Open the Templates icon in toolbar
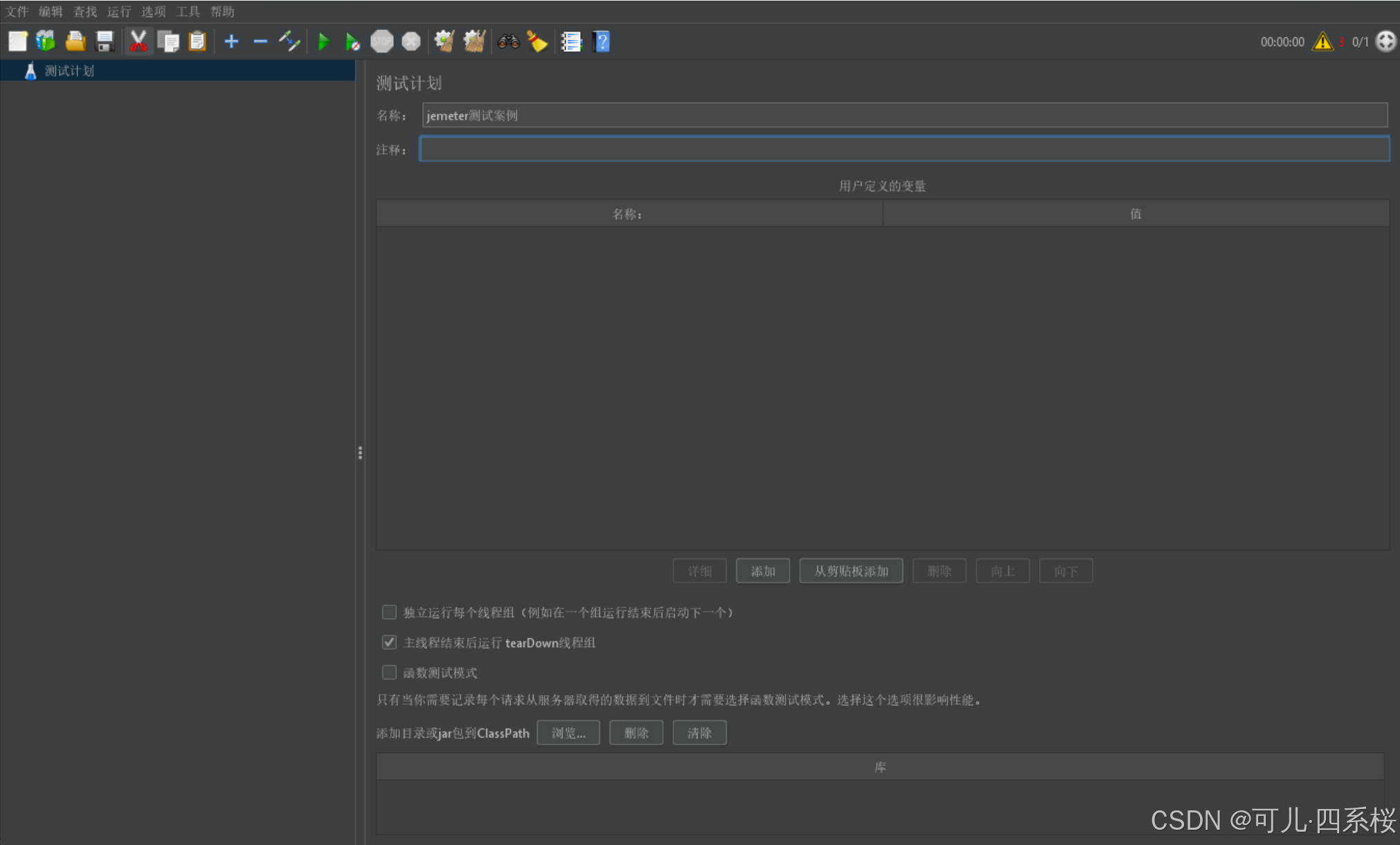The width and height of the screenshot is (1400, 845). coord(46,42)
